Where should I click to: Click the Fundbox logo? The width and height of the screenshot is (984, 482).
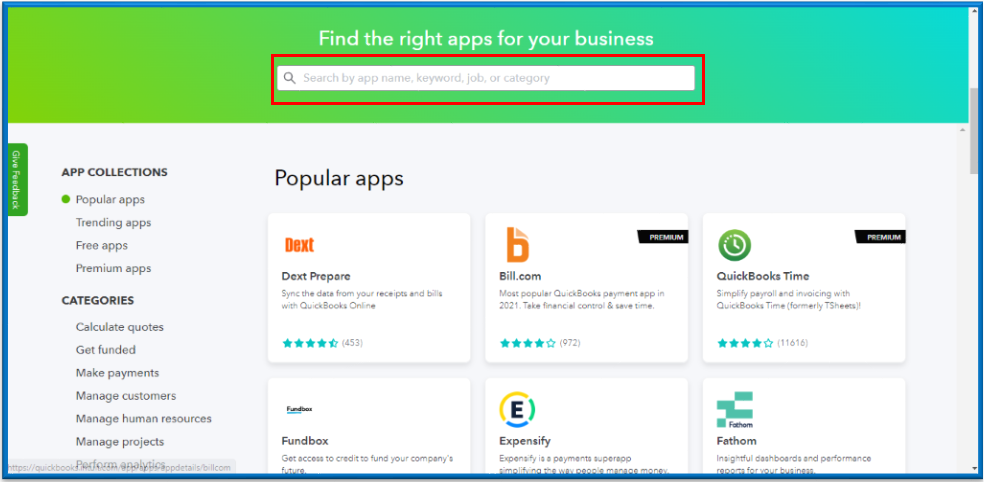tap(299, 409)
